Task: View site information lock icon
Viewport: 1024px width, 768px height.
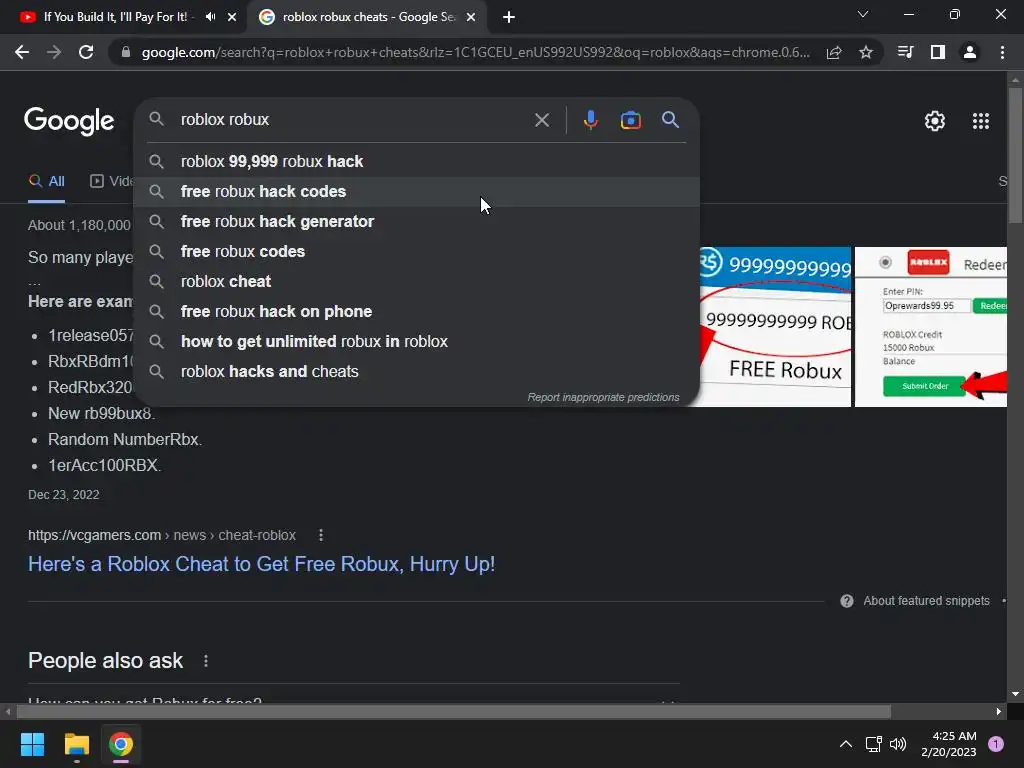Action: coord(126,52)
